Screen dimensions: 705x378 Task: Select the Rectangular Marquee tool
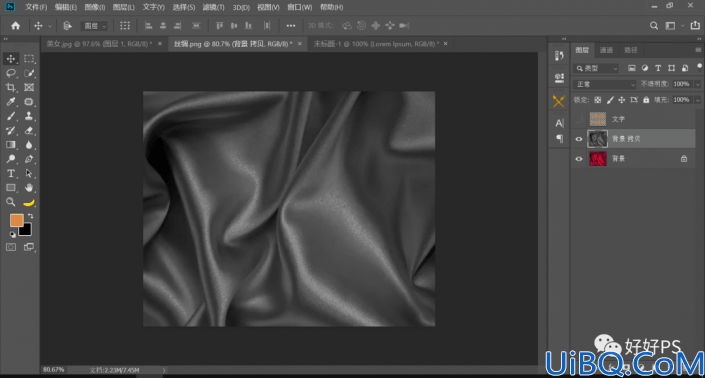(29, 59)
